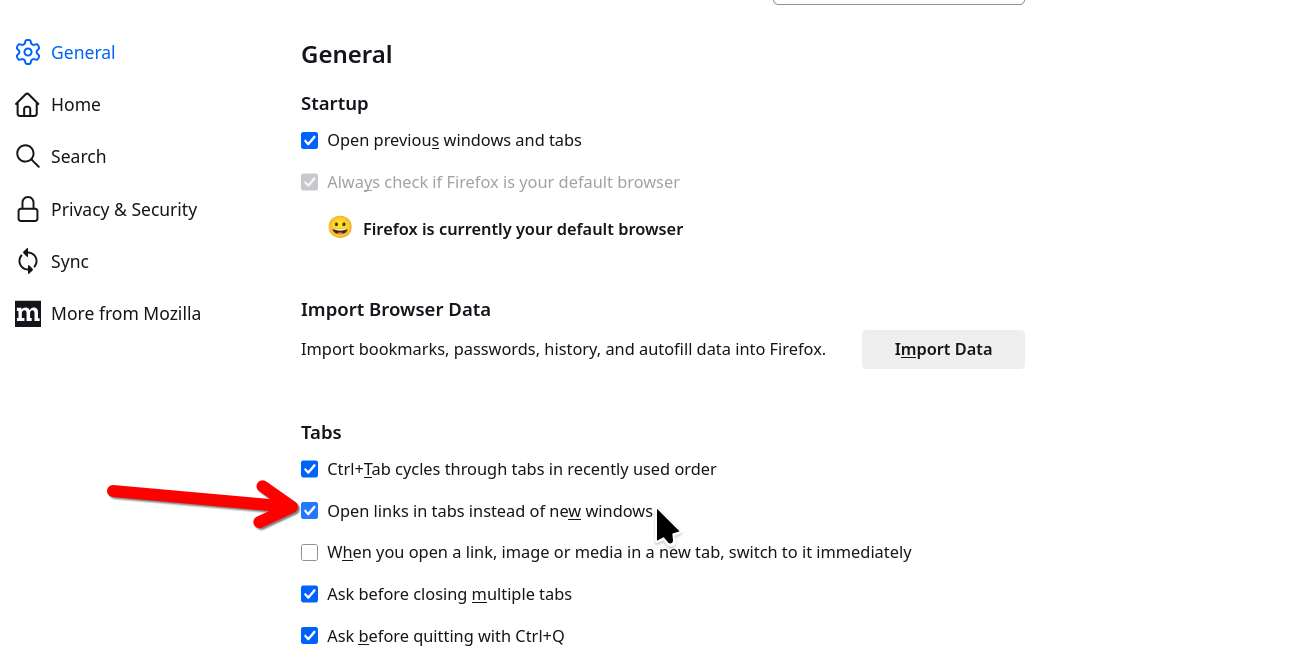The width and height of the screenshot is (1315, 659).
Task: Uncheck Ask before closing multiple tabs
Action: pyautogui.click(x=310, y=595)
